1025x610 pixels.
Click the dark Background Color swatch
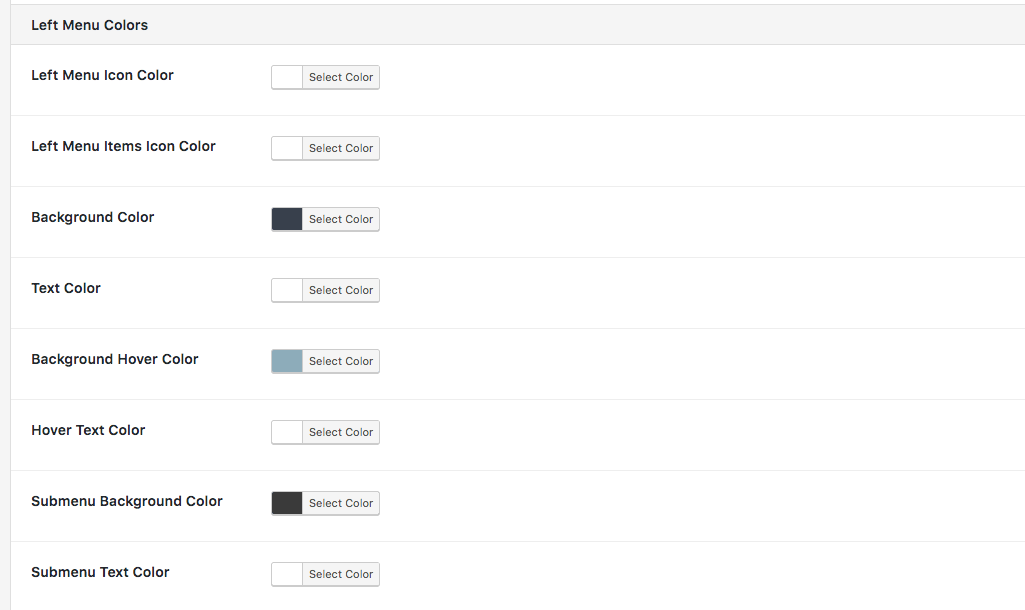[286, 219]
